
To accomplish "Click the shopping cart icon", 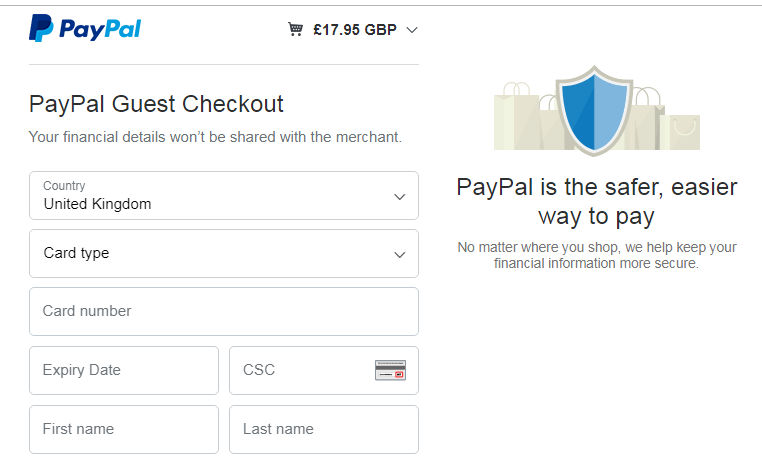I will [x=295, y=29].
